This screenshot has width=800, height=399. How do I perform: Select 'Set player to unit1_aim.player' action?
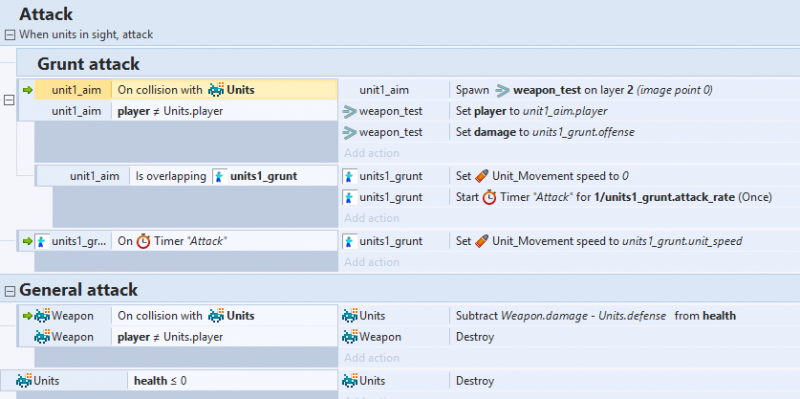point(532,111)
